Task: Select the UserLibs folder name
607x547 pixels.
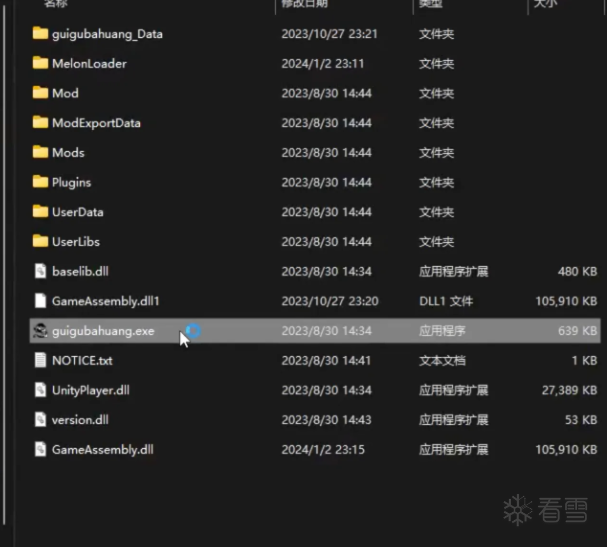Action: point(76,242)
